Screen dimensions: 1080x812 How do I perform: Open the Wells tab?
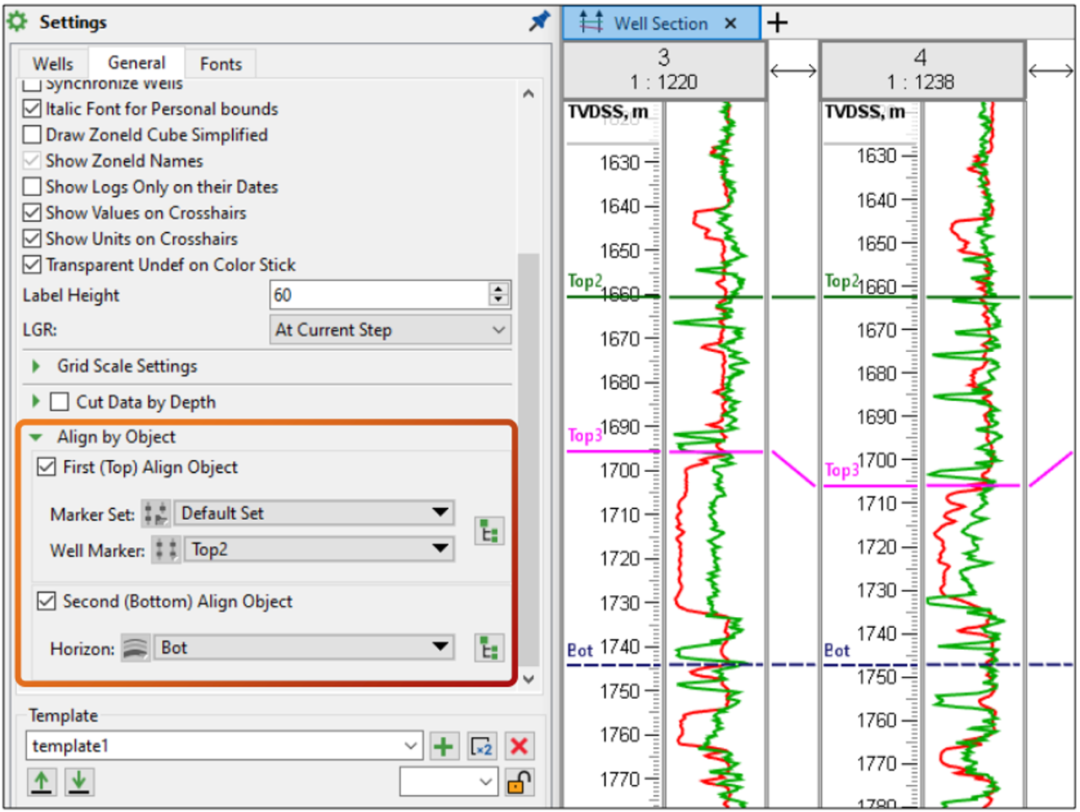click(x=53, y=64)
